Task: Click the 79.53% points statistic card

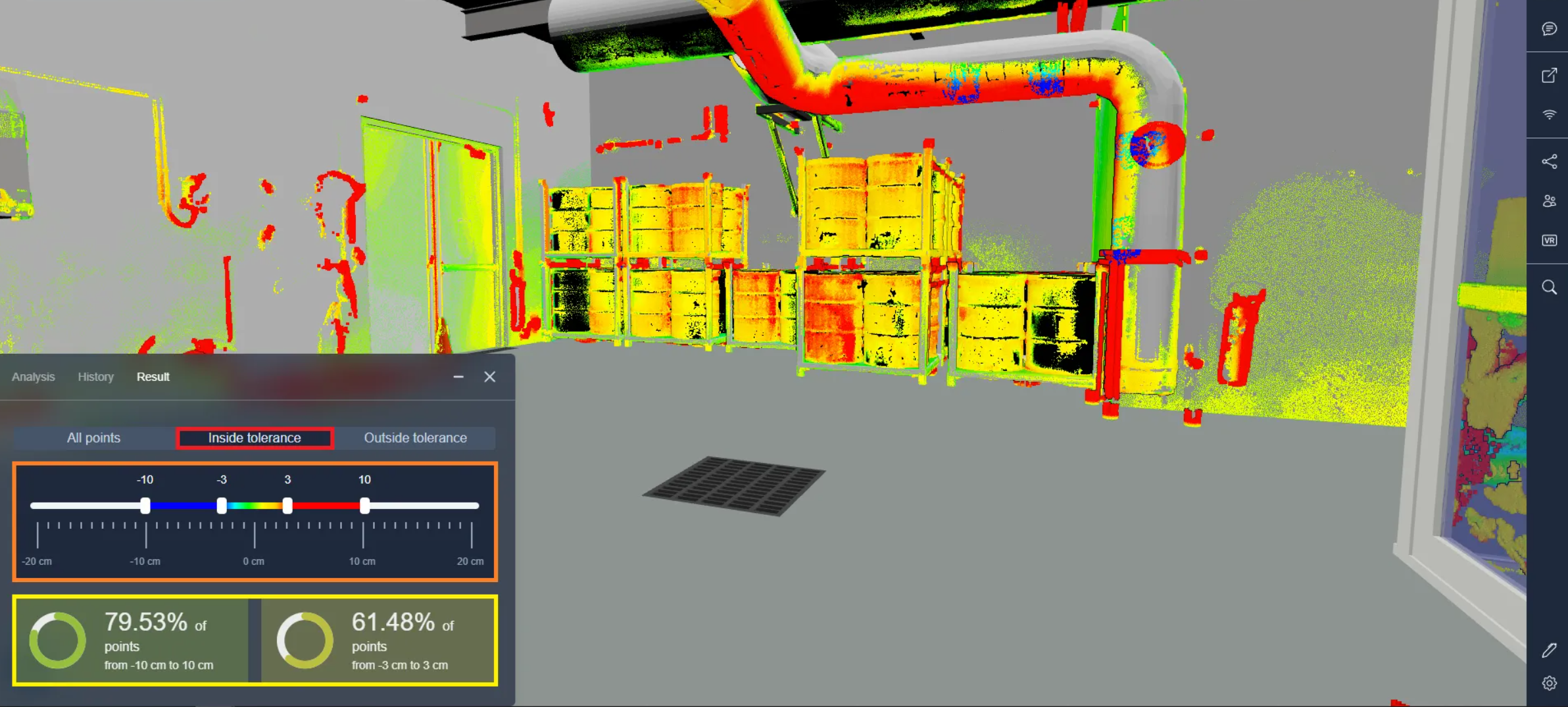Action: pos(132,641)
